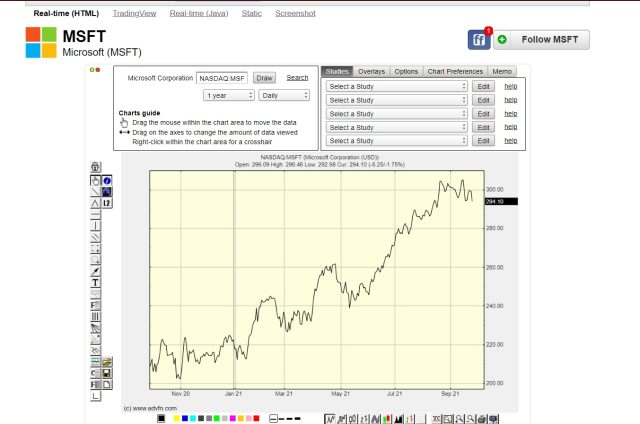Viewport: 640px width, 424px height.
Task: Select the hand pan tool
Action: [95, 181]
